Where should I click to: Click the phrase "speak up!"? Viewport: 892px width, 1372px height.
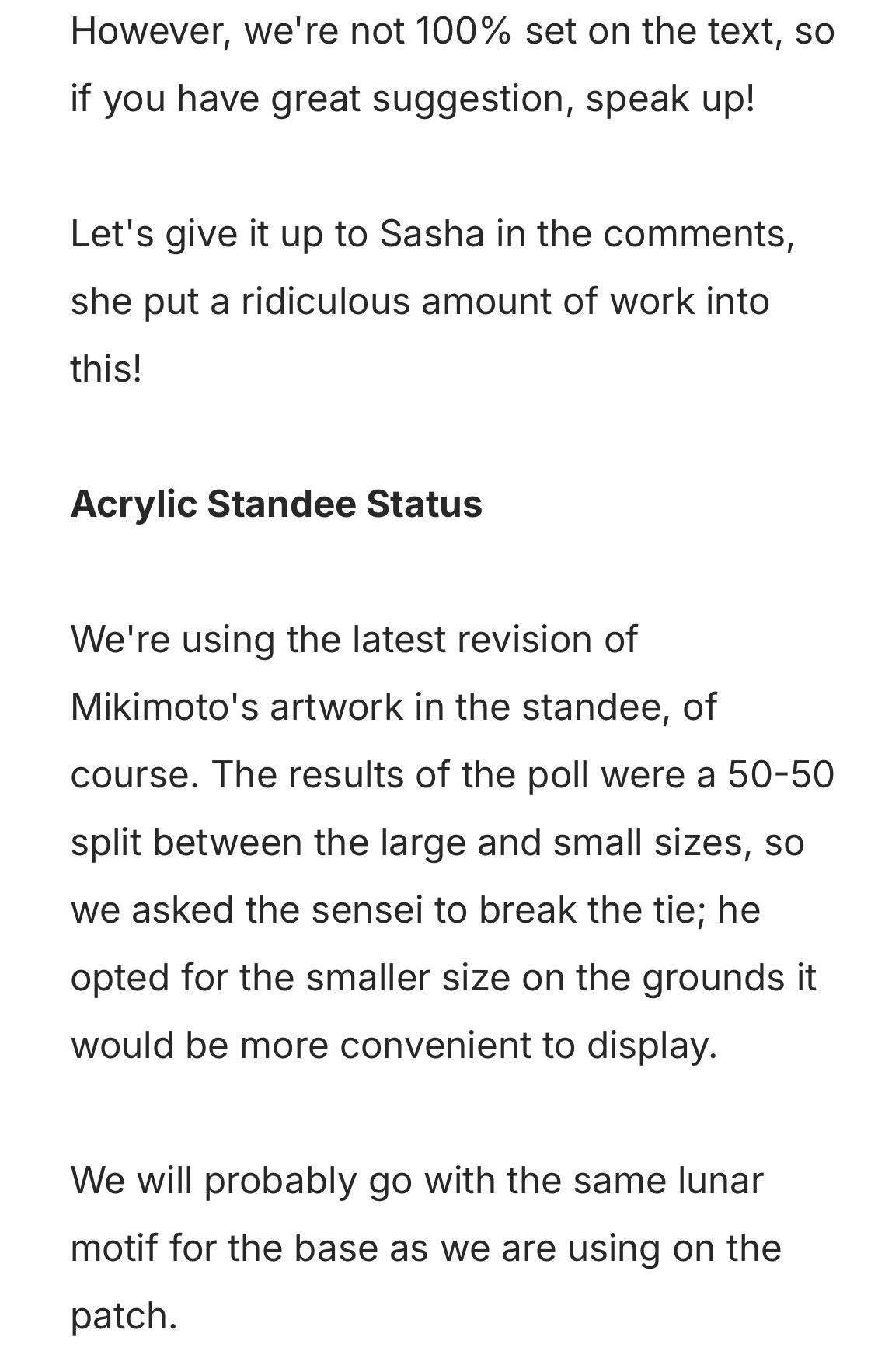670,99
